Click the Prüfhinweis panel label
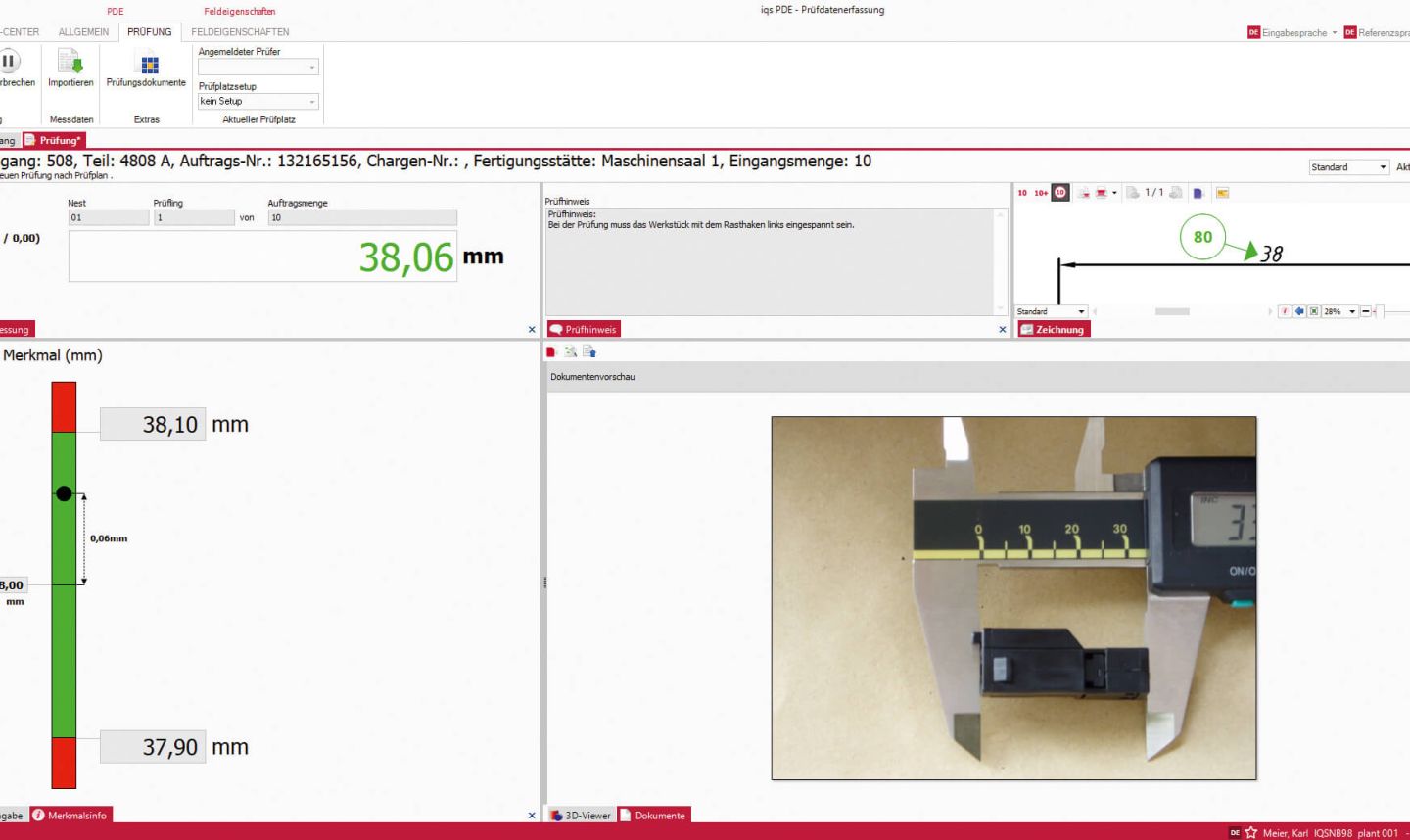This screenshot has width=1410, height=840. pos(584,329)
